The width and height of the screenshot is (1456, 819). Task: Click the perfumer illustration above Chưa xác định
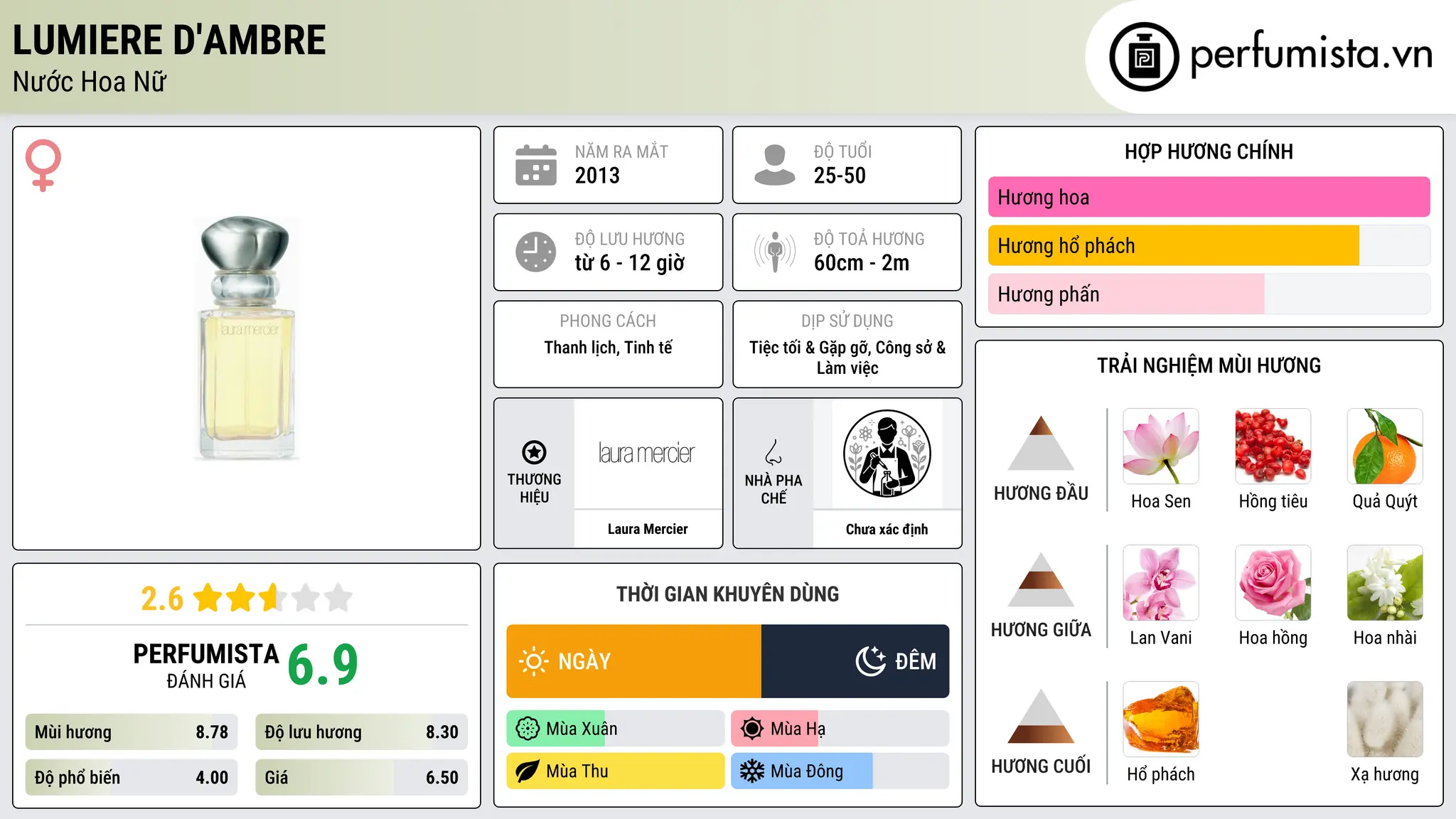(887, 454)
